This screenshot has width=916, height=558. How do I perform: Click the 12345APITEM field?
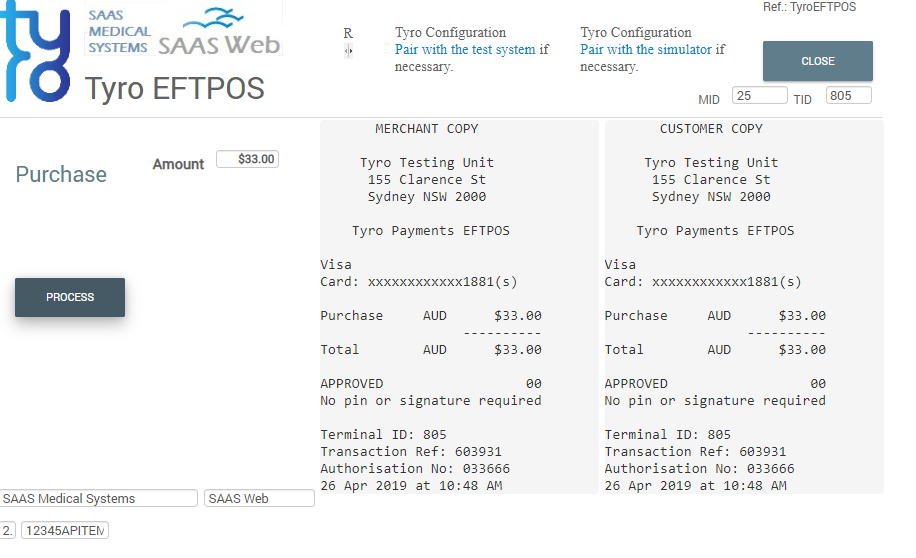(x=65, y=531)
